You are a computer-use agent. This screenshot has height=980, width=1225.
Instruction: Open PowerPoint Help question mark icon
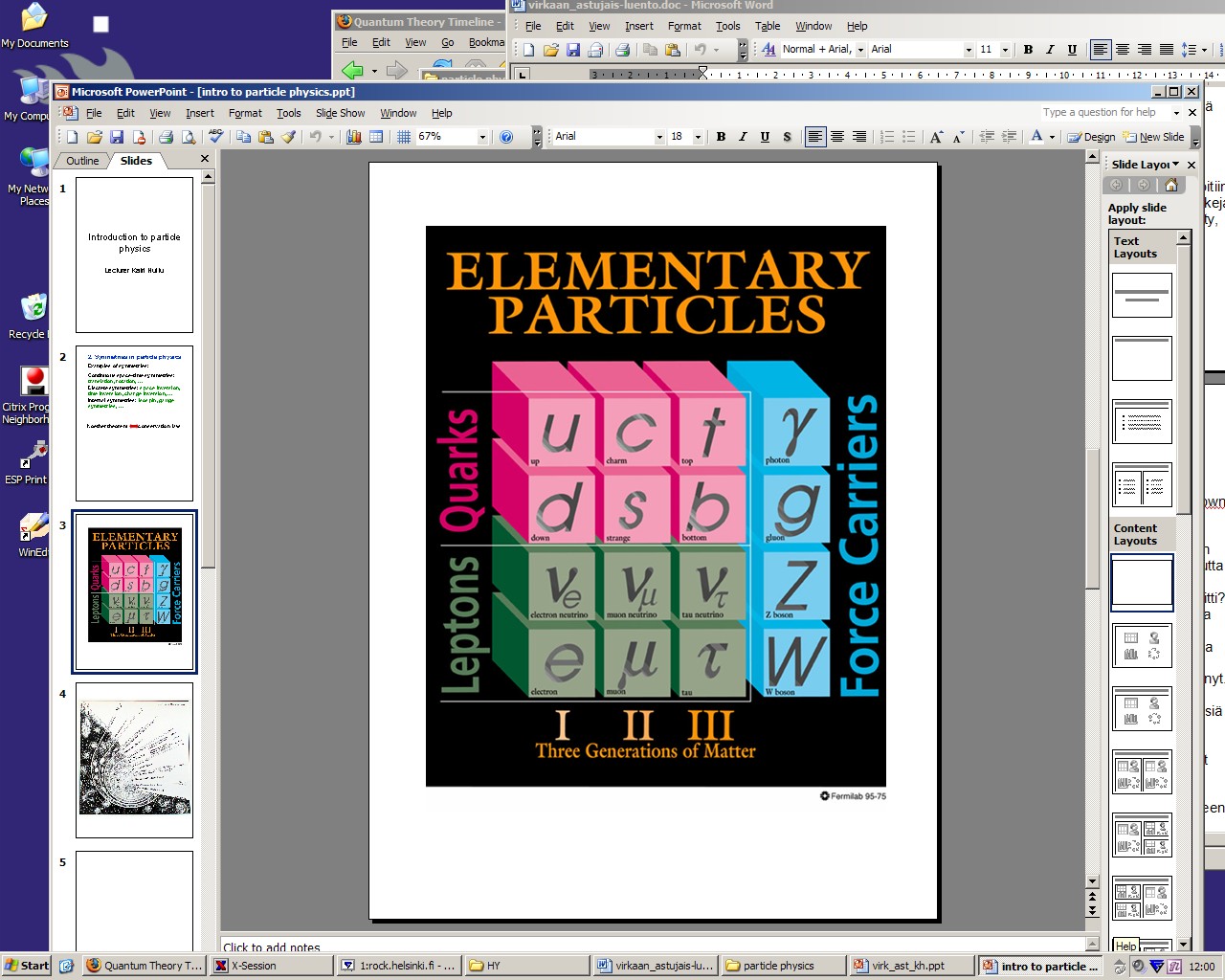pyautogui.click(x=506, y=137)
